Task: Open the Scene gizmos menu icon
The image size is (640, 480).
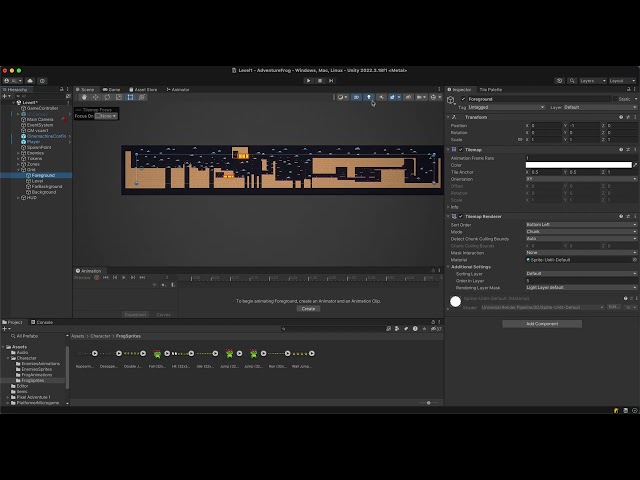Action: [x=435, y=97]
